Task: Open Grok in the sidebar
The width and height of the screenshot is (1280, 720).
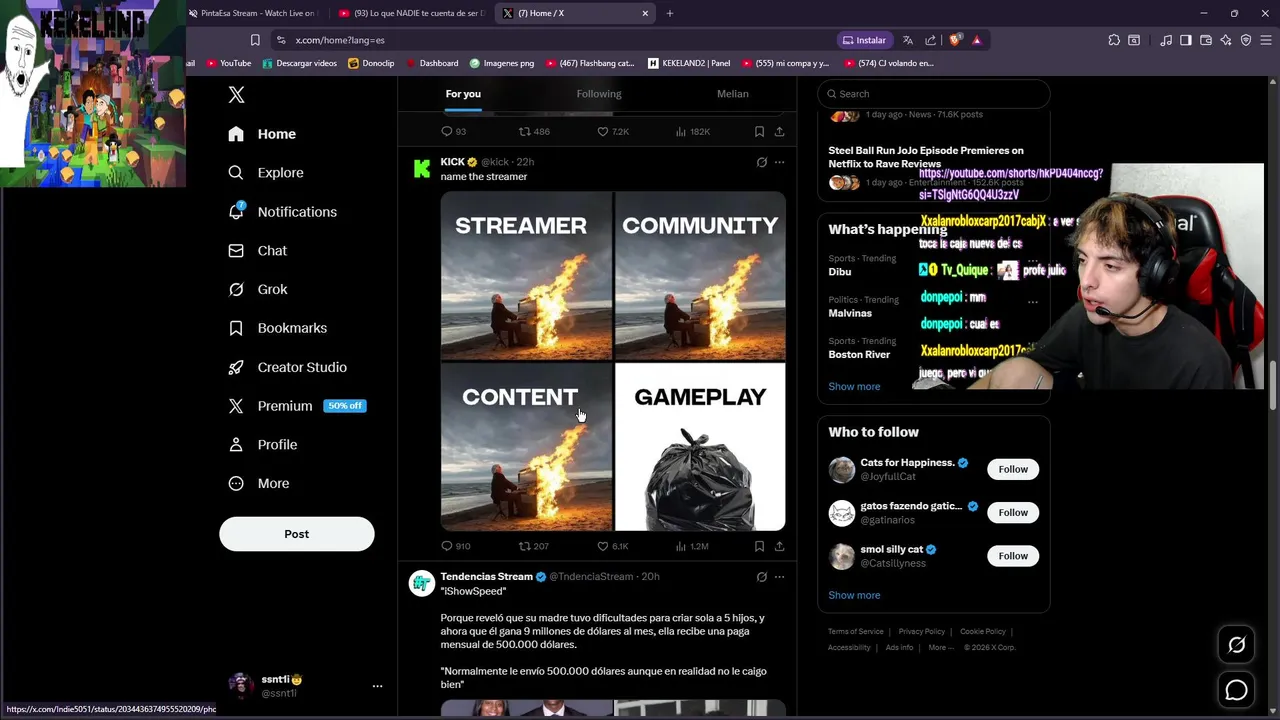Action: pos(258,289)
